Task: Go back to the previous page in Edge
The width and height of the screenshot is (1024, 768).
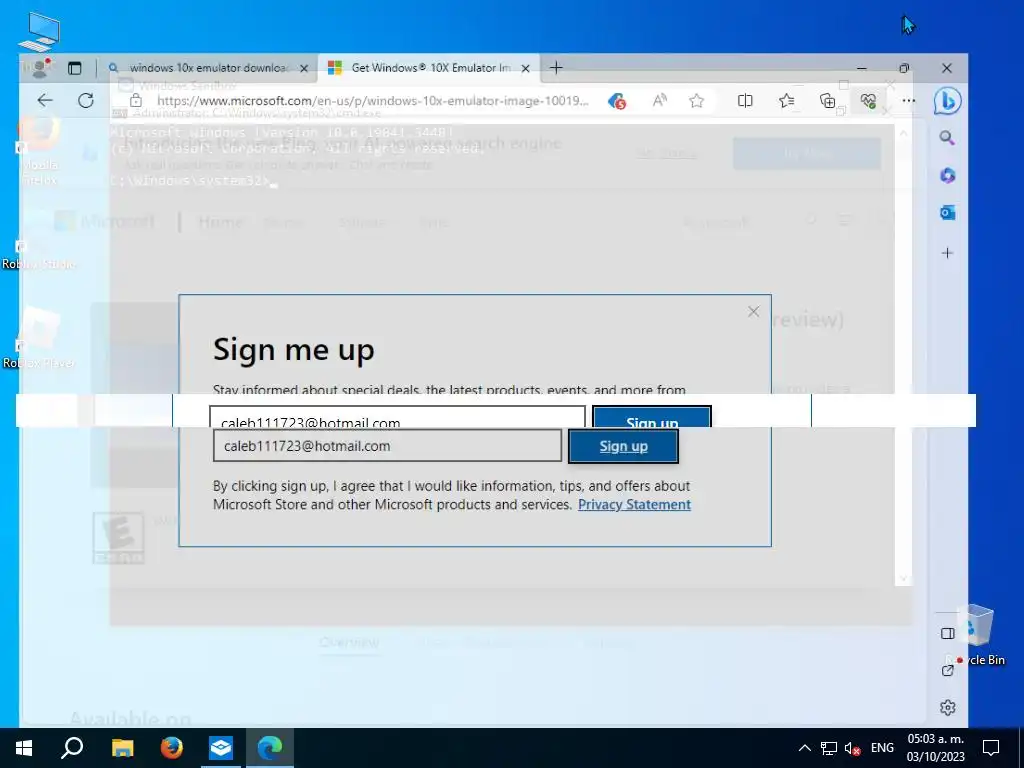Action: [x=44, y=101]
